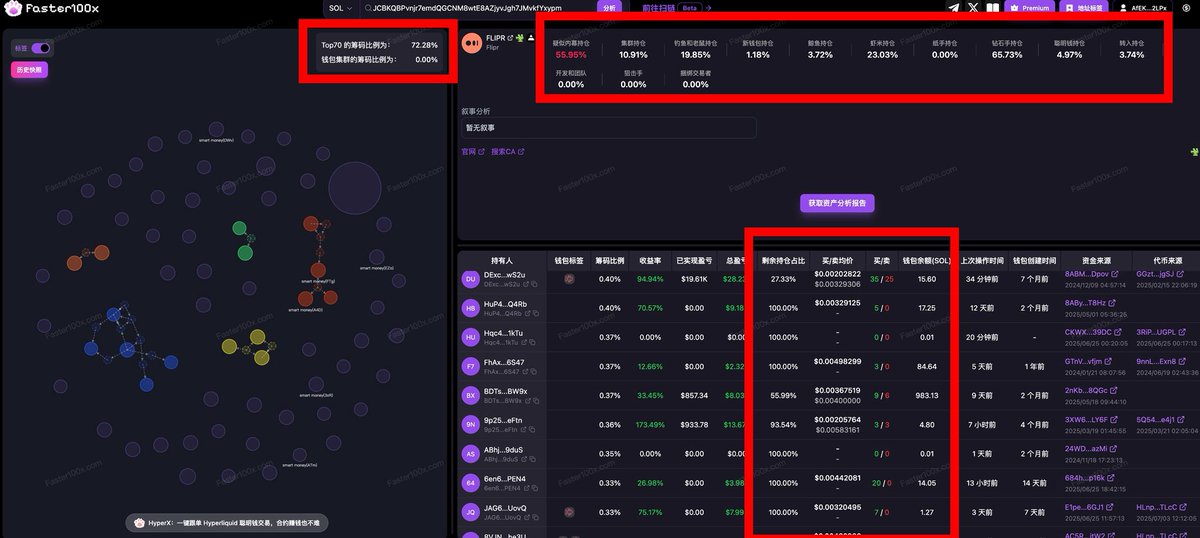
Task: Click 获取资产分析报告 button
Action: [x=838, y=203]
